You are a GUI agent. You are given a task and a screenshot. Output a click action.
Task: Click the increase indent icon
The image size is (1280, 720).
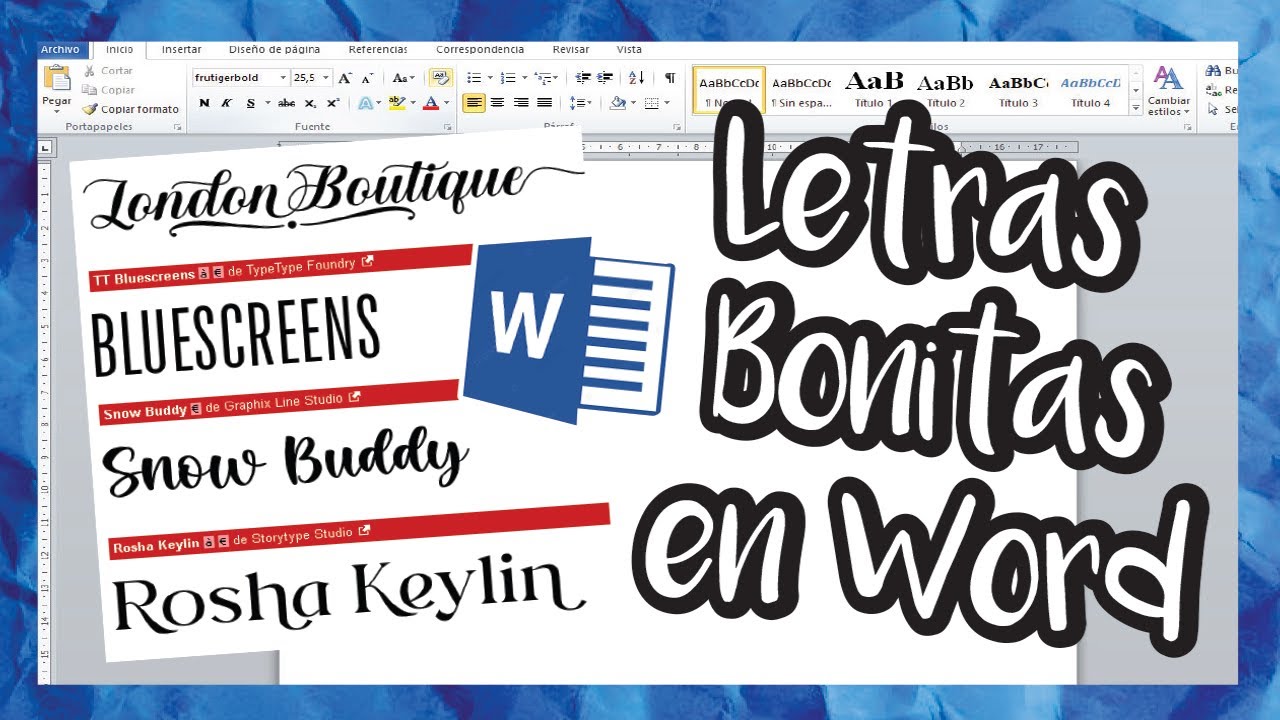pos(604,78)
